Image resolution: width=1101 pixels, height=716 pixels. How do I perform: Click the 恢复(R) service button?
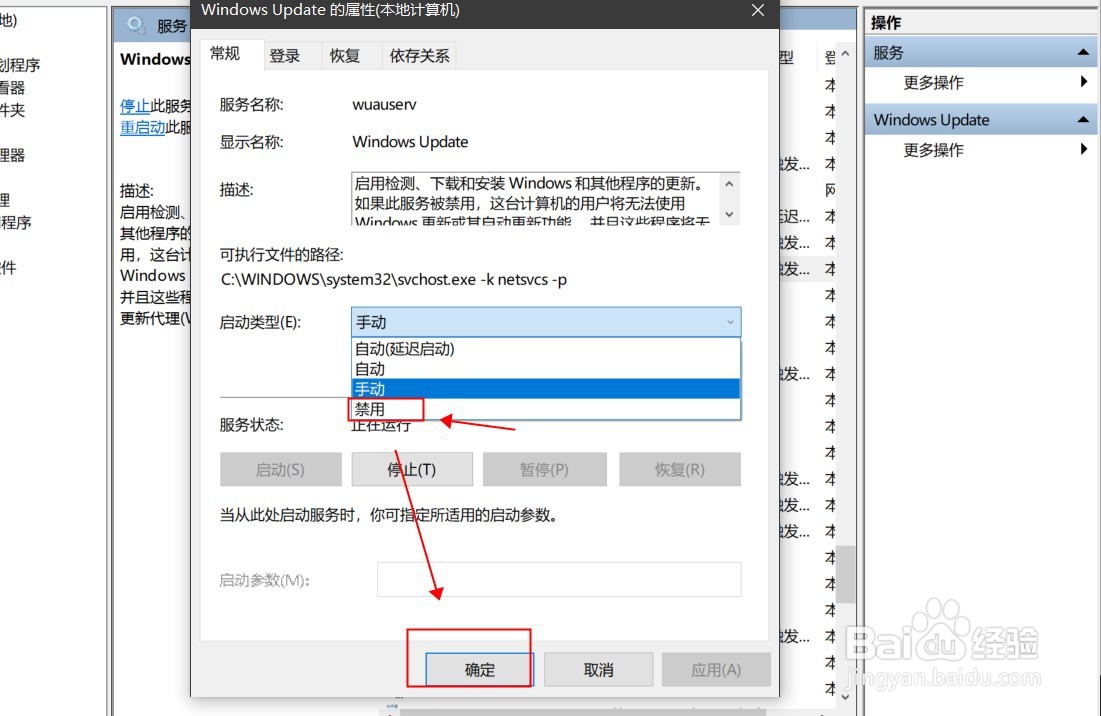[680, 470]
